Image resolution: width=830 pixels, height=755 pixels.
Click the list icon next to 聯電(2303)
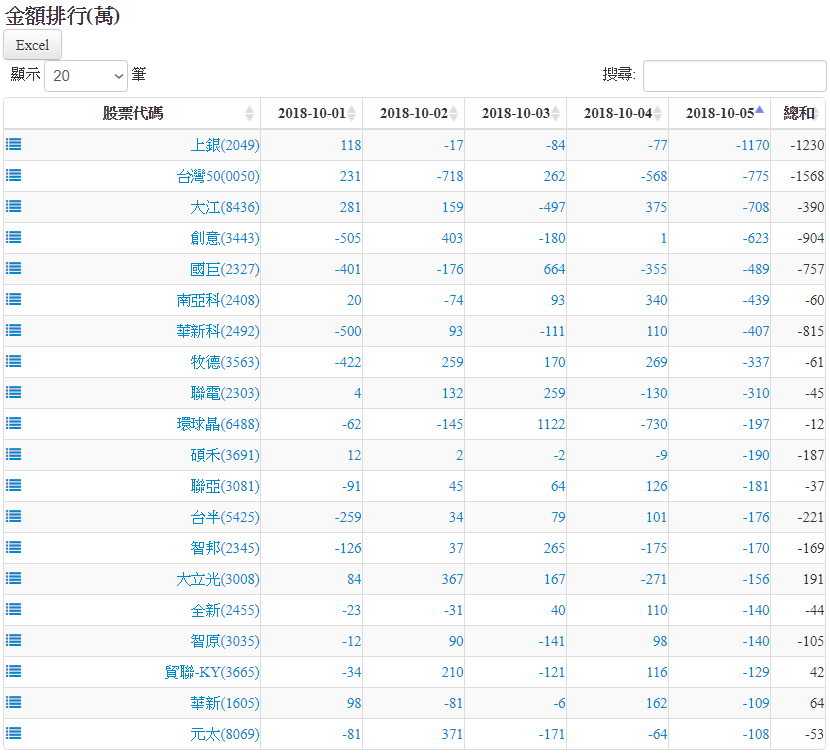[x=14, y=392]
